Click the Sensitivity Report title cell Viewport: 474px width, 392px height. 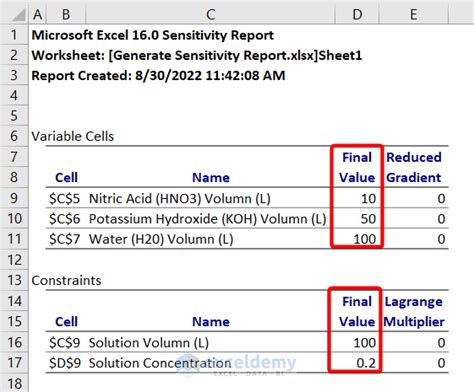[x=153, y=35]
